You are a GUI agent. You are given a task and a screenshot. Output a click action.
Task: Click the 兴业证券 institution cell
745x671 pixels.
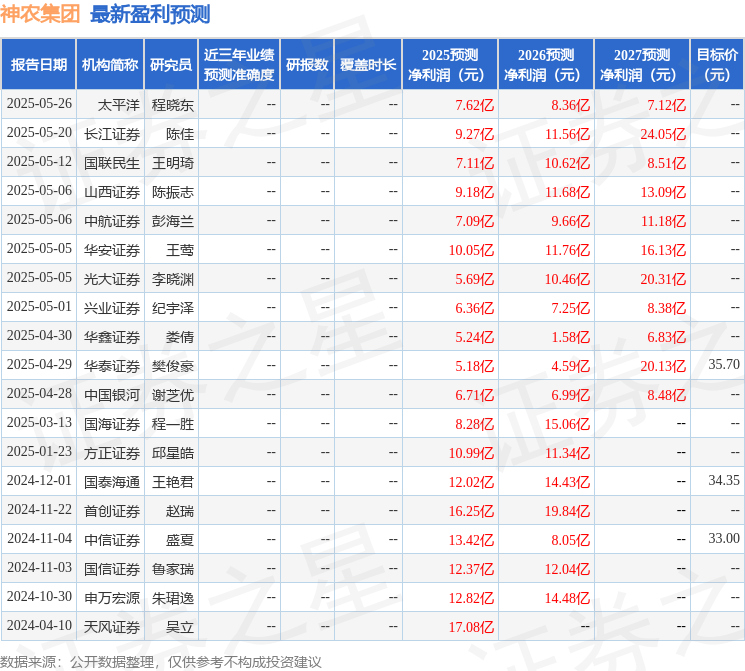point(112,308)
